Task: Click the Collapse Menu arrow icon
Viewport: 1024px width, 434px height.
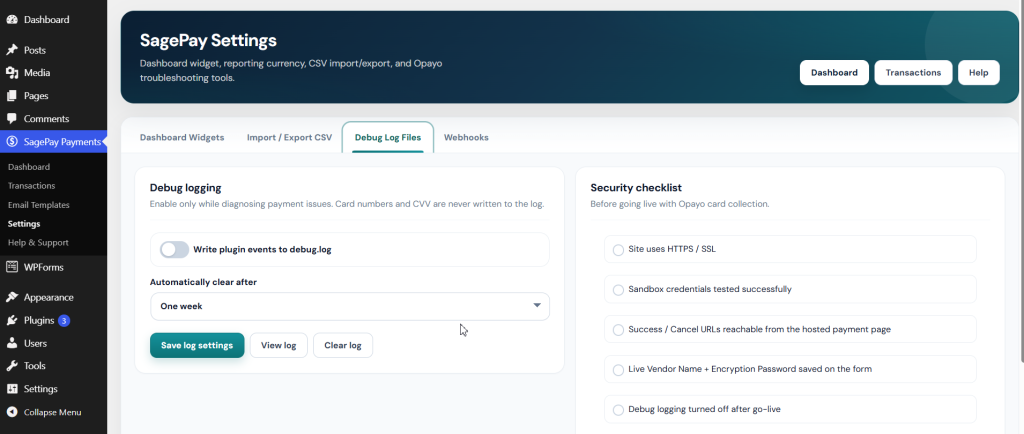Action: coord(12,412)
